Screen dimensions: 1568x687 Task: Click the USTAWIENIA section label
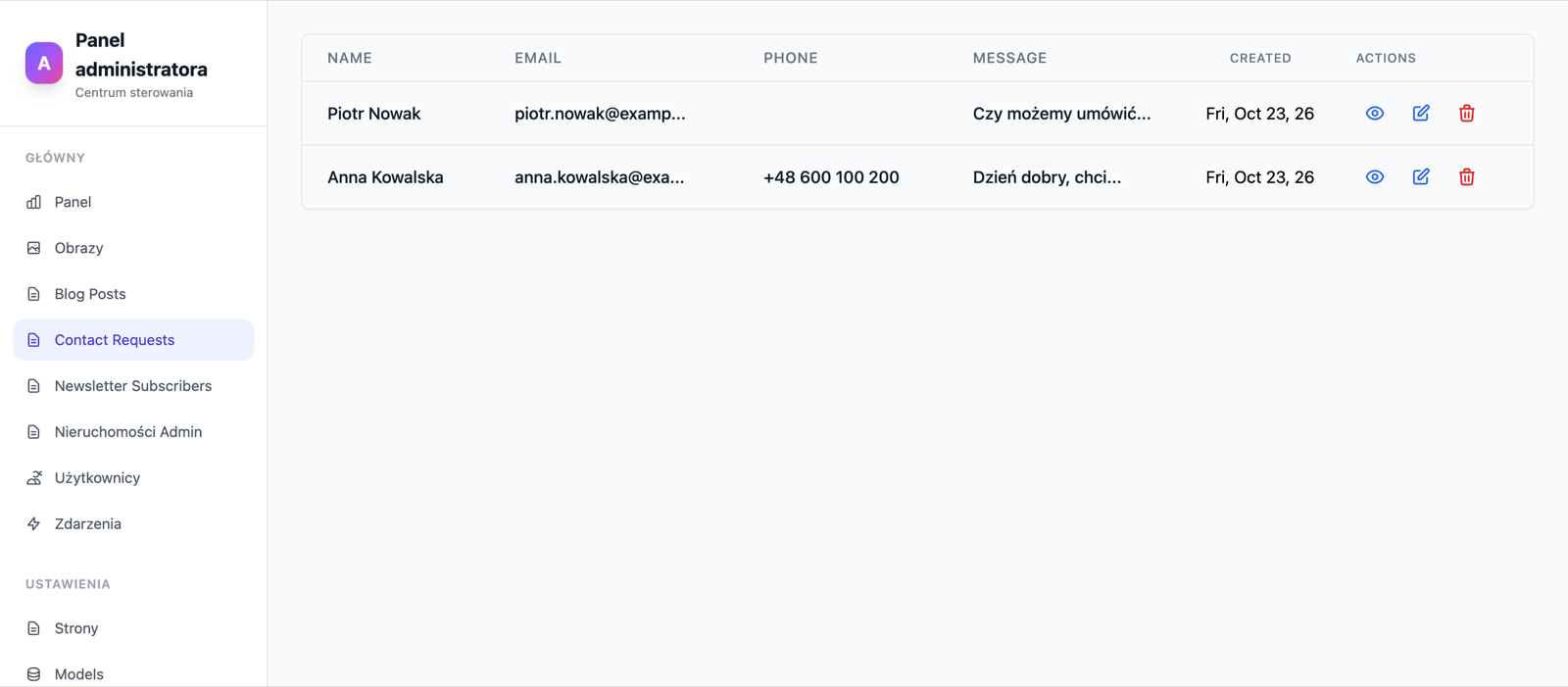point(68,584)
